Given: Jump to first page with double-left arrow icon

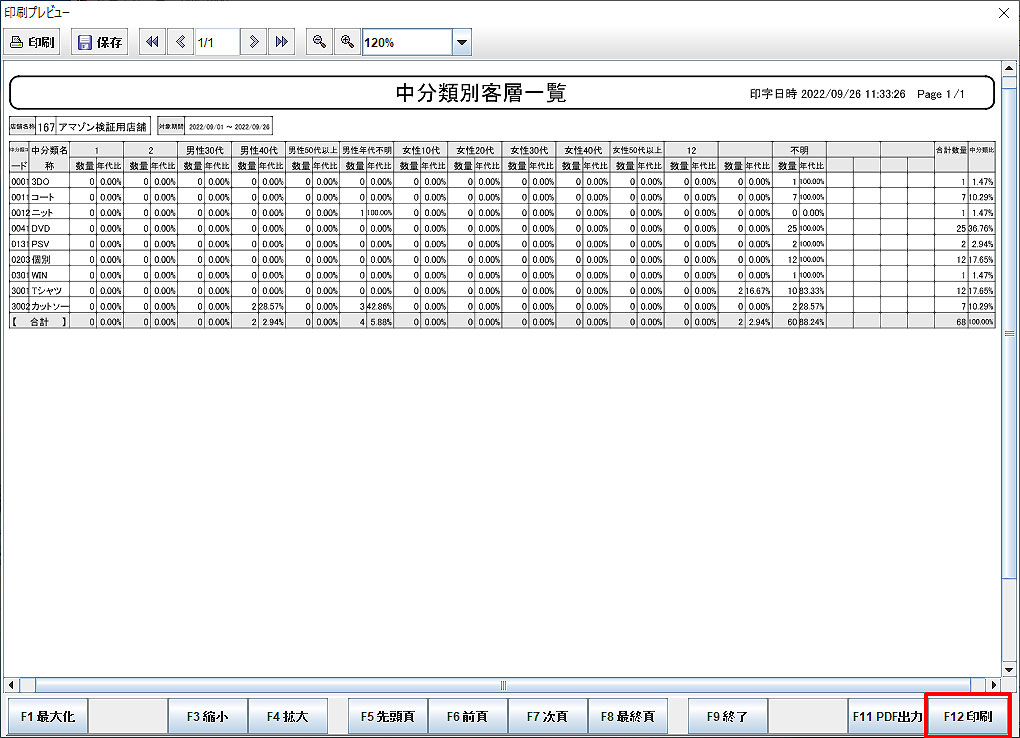Looking at the screenshot, I should tap(152, 42).
